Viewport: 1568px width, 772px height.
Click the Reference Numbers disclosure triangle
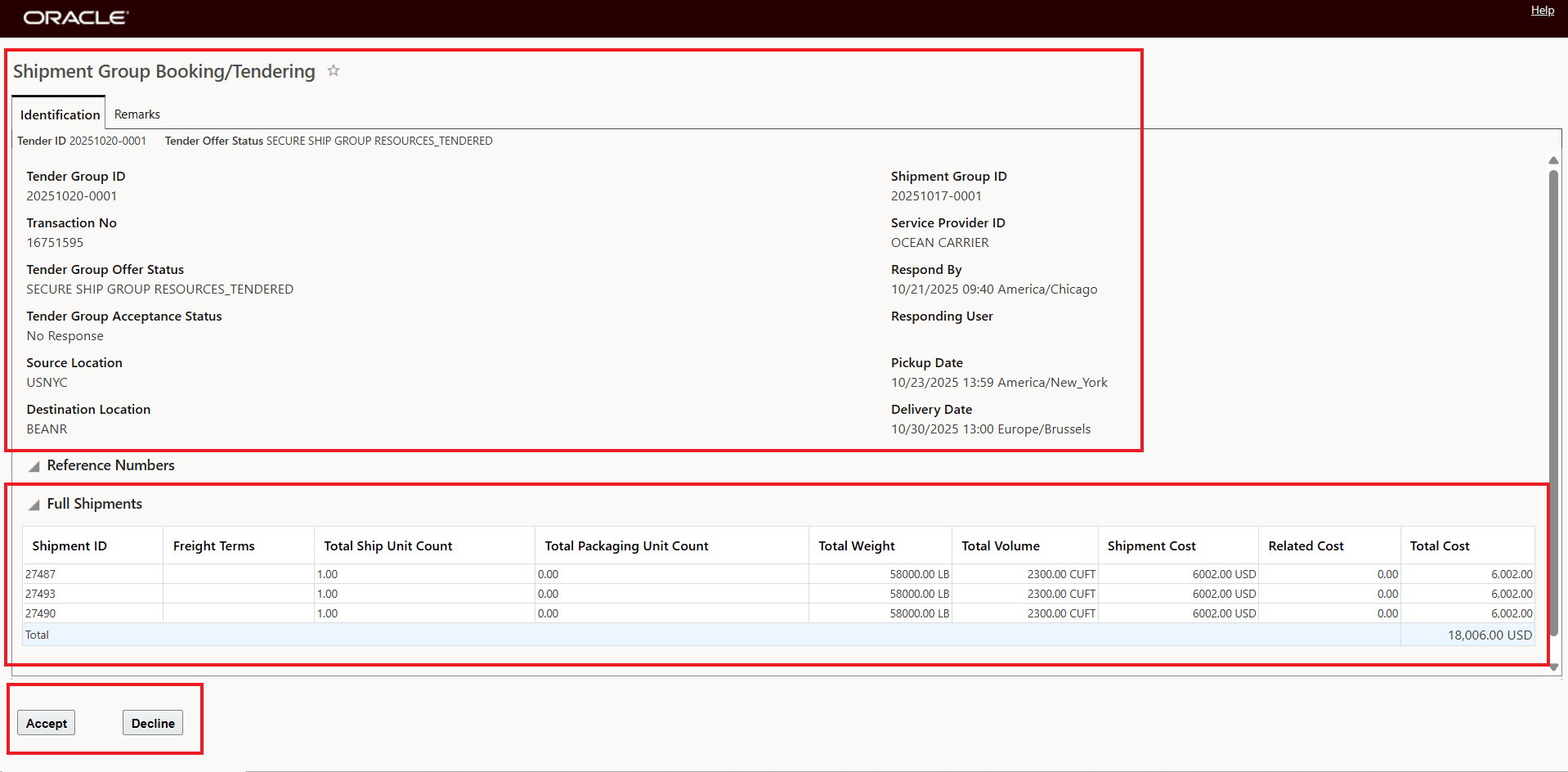point(34,465)
